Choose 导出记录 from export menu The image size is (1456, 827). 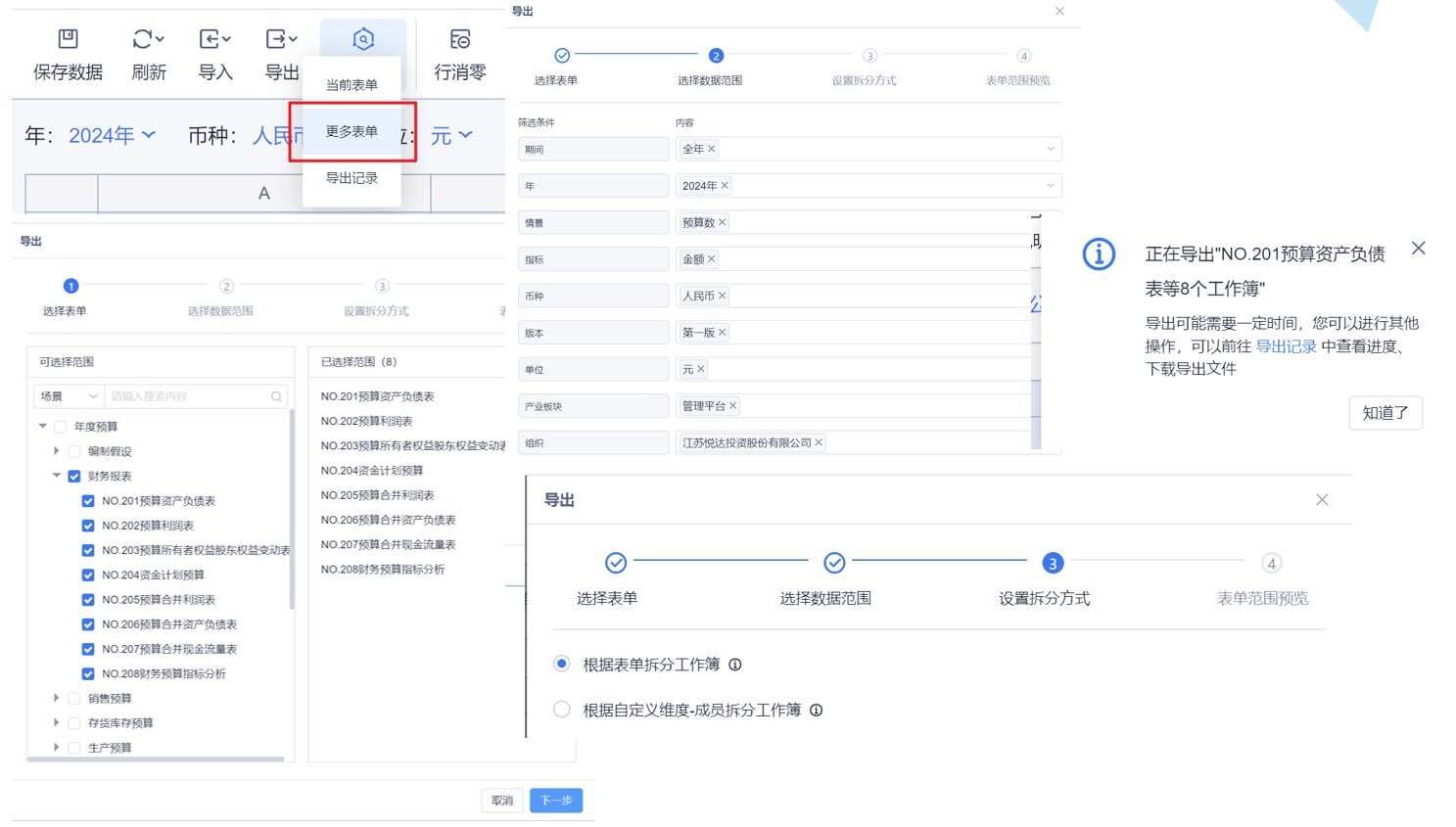click(x=352, y=178)
